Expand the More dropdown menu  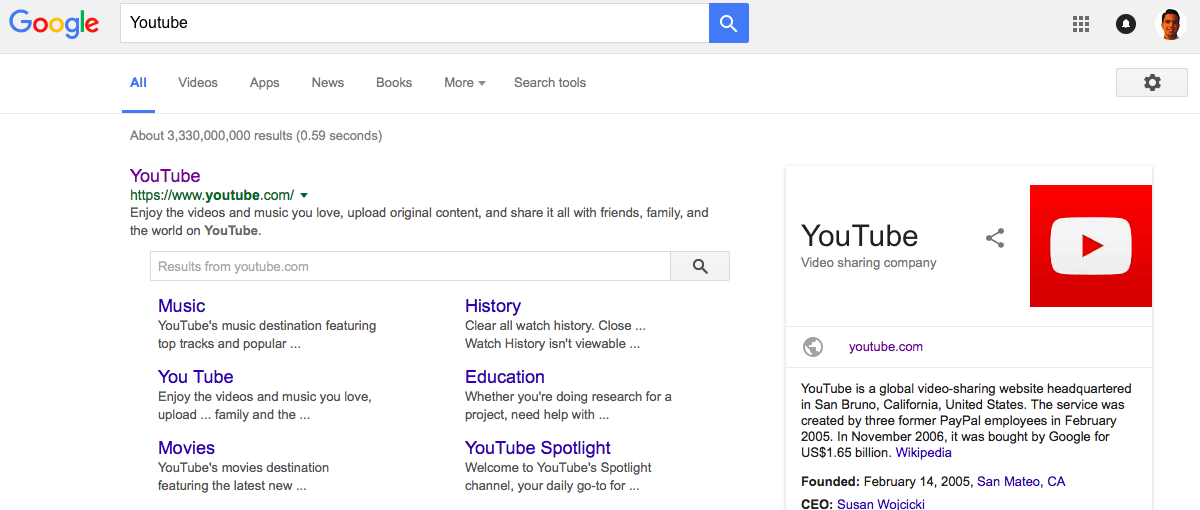point(464,83)
